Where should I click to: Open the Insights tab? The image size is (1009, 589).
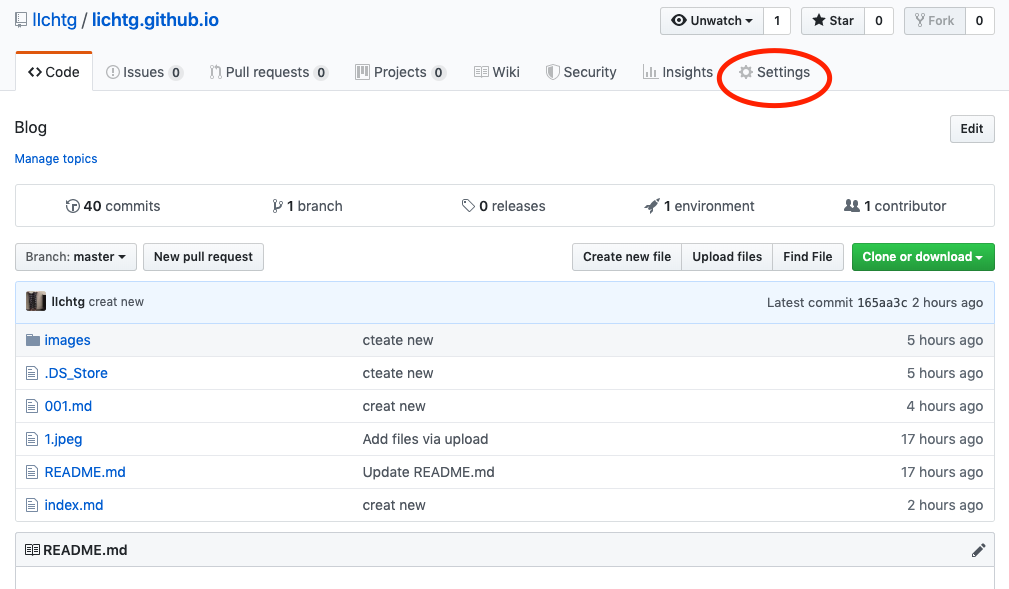(678, 72)
